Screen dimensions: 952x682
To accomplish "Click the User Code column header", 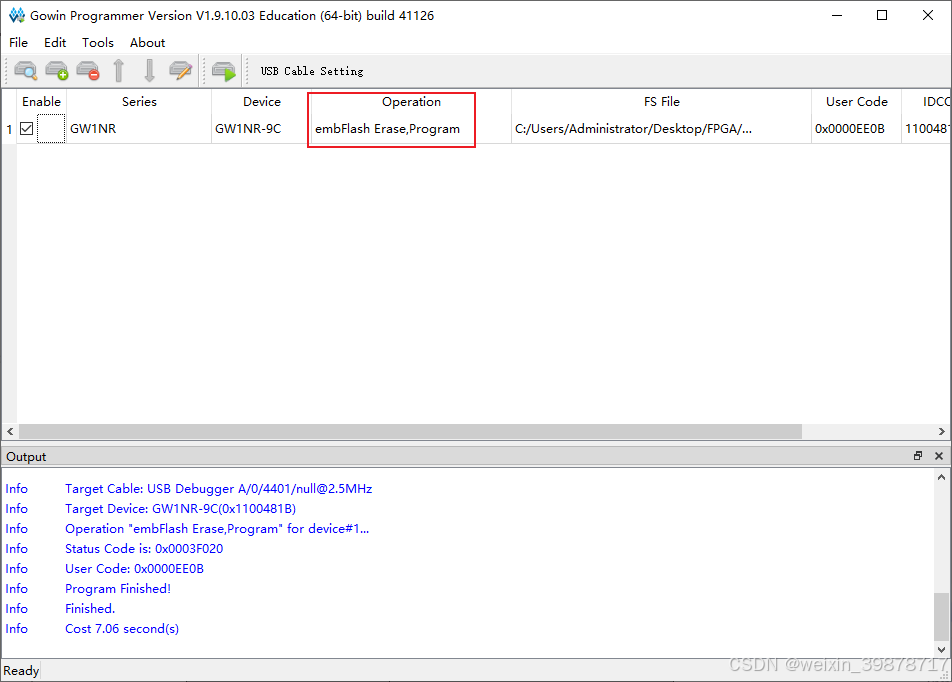I will point(857,101).
